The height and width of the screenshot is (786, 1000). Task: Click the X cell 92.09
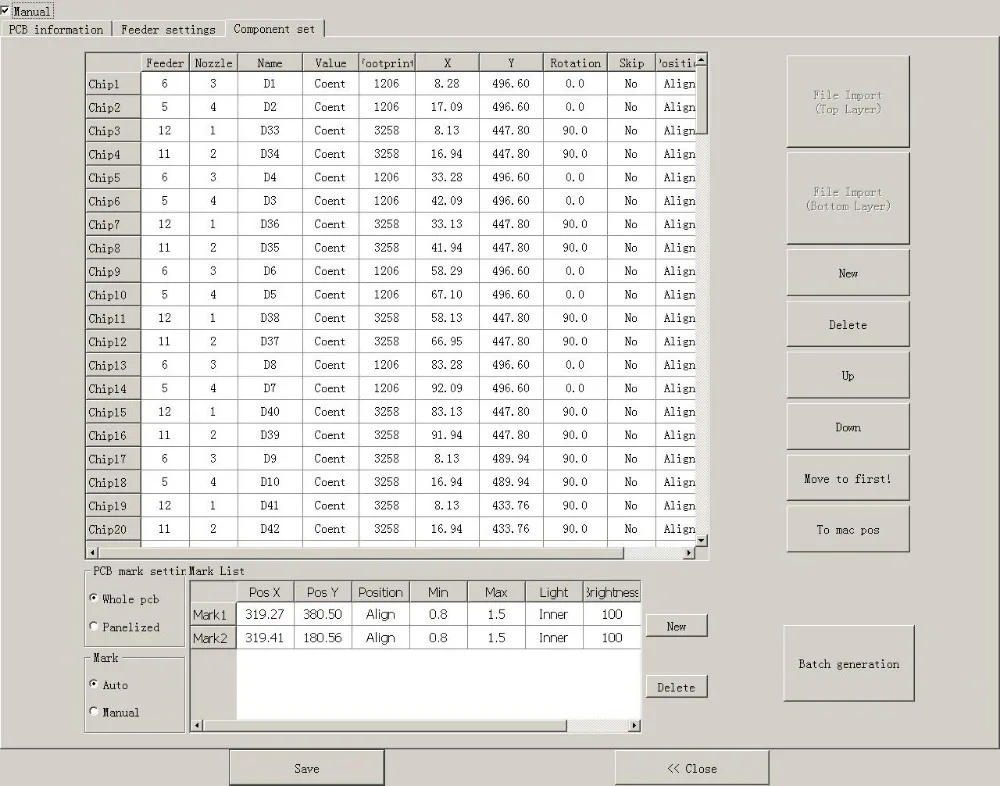[x=447, y=388]
